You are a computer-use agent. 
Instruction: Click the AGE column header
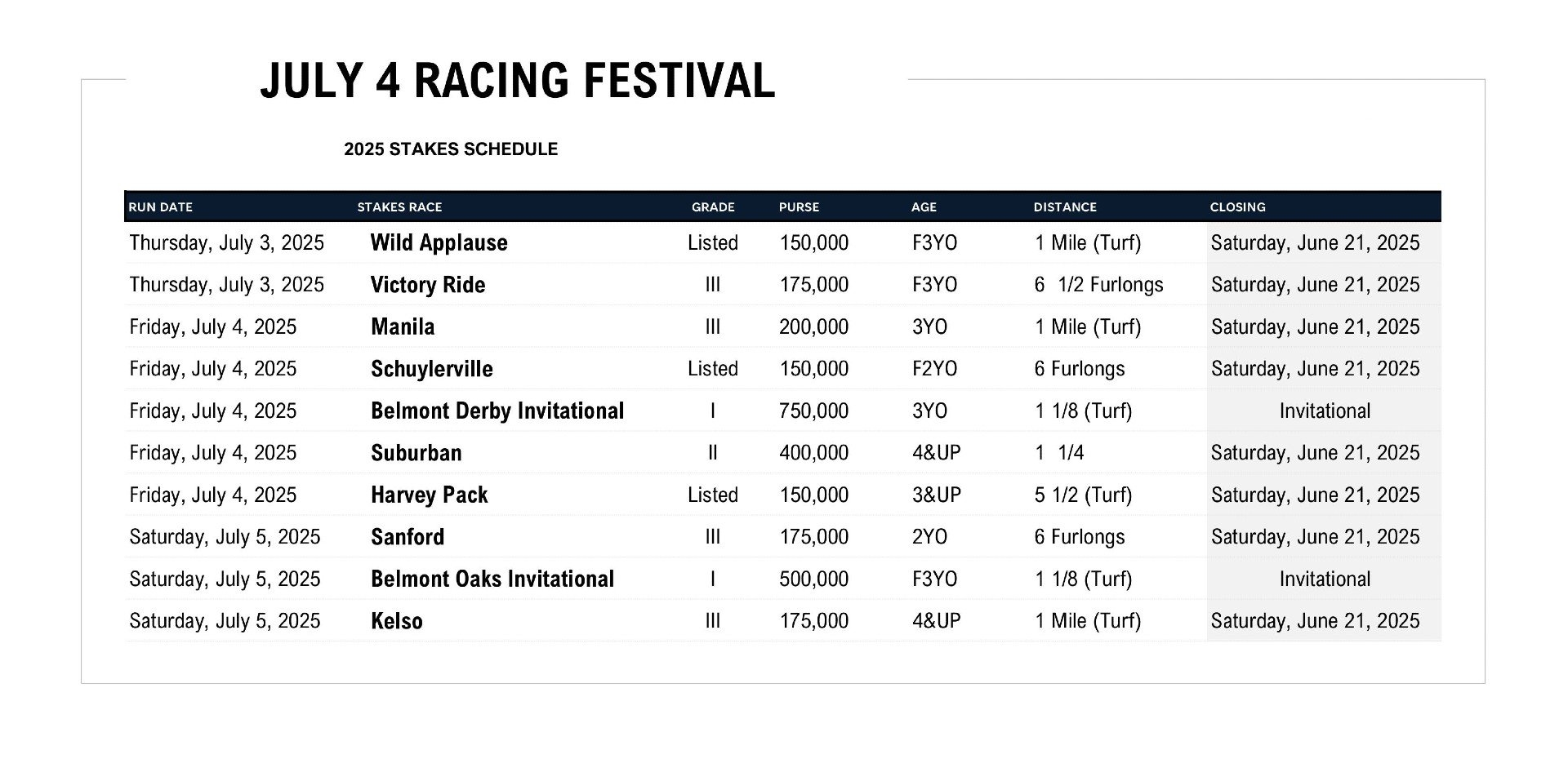coord(924,207)
